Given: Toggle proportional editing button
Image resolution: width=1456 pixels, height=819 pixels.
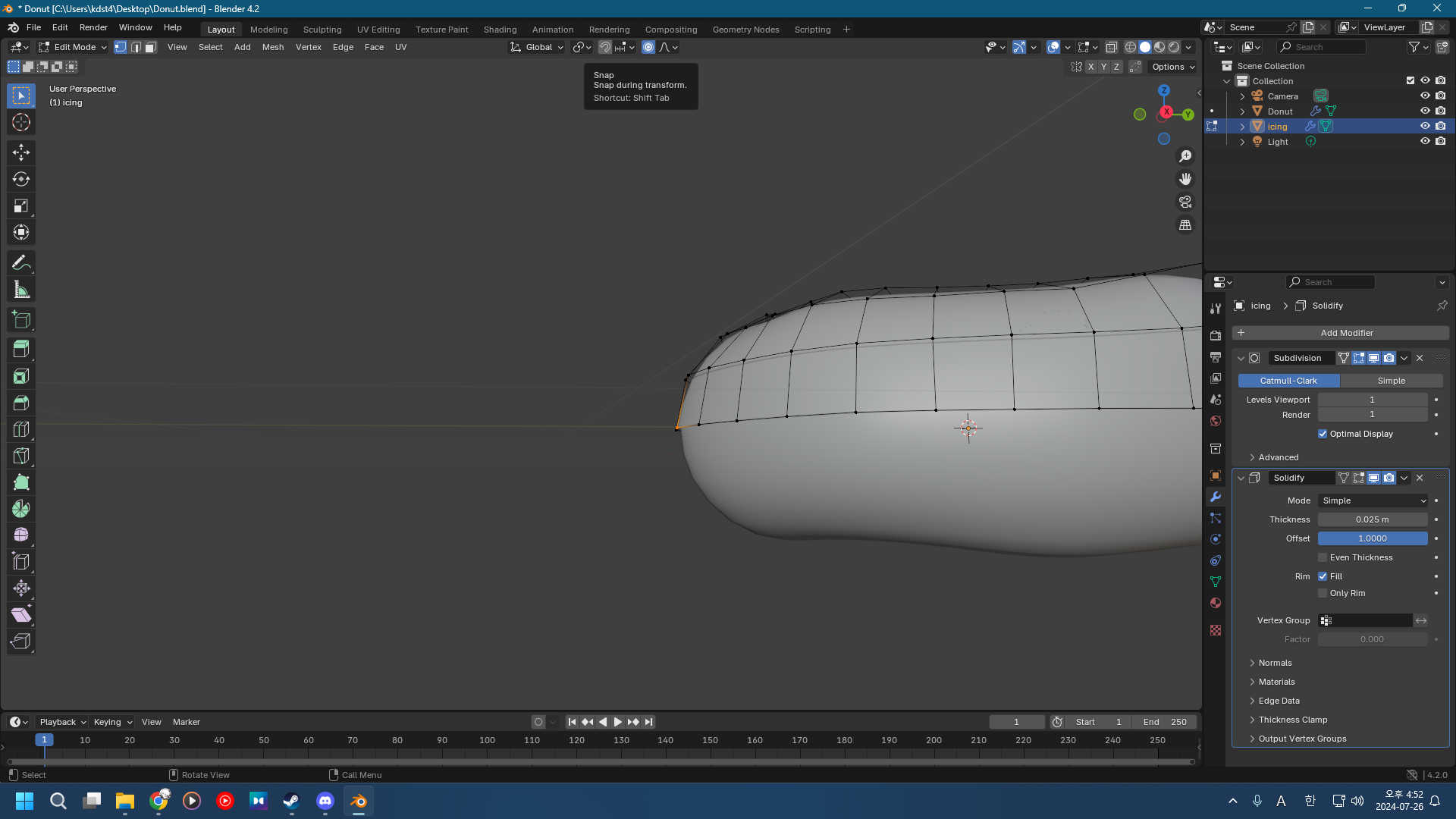Looking at the screenshot, I should [x=648, y=47].
